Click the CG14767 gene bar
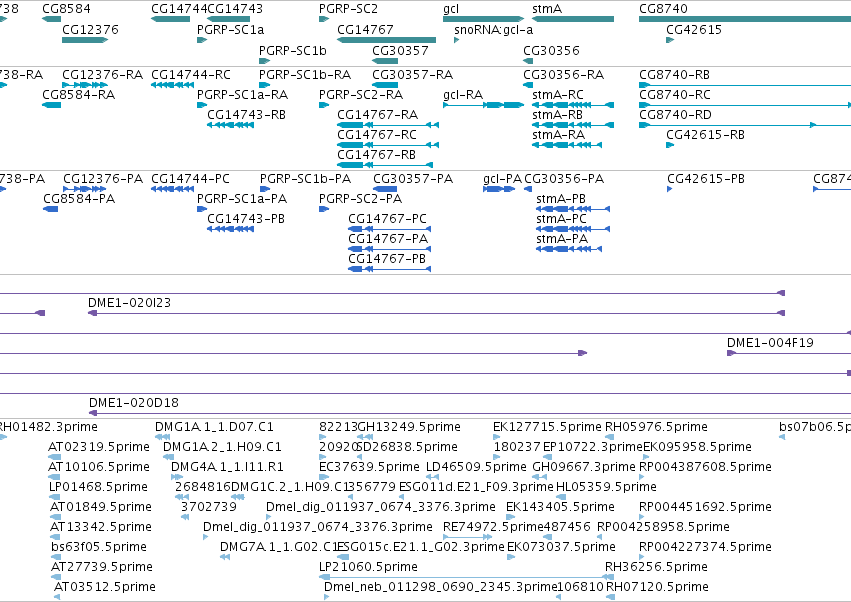 [386, 40]
